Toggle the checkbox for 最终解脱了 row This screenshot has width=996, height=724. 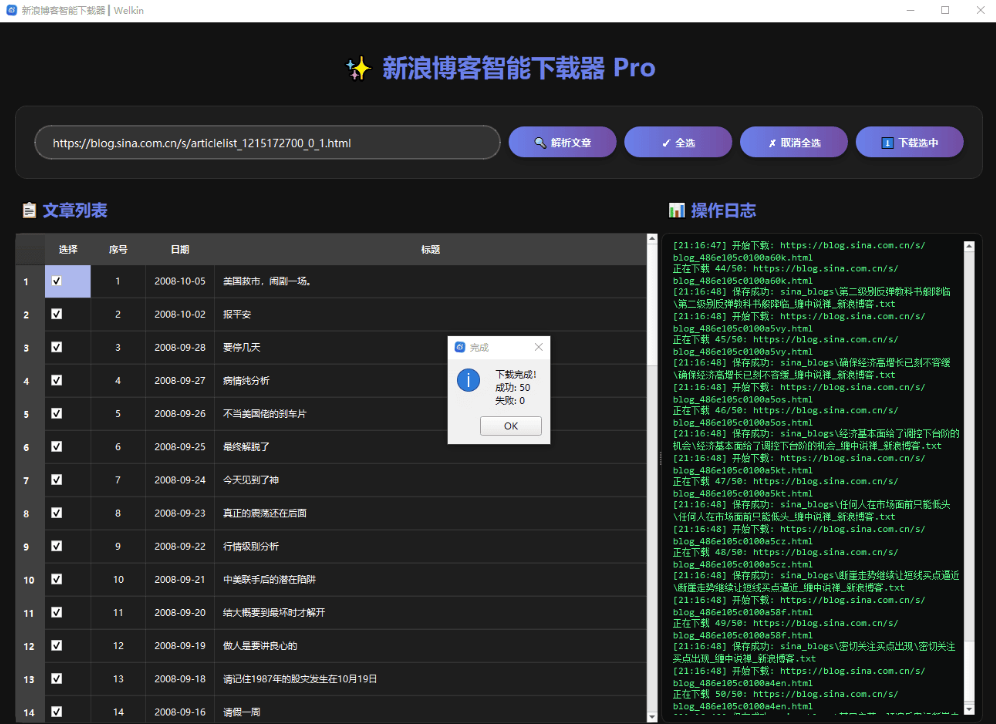(x=57, y=446)
